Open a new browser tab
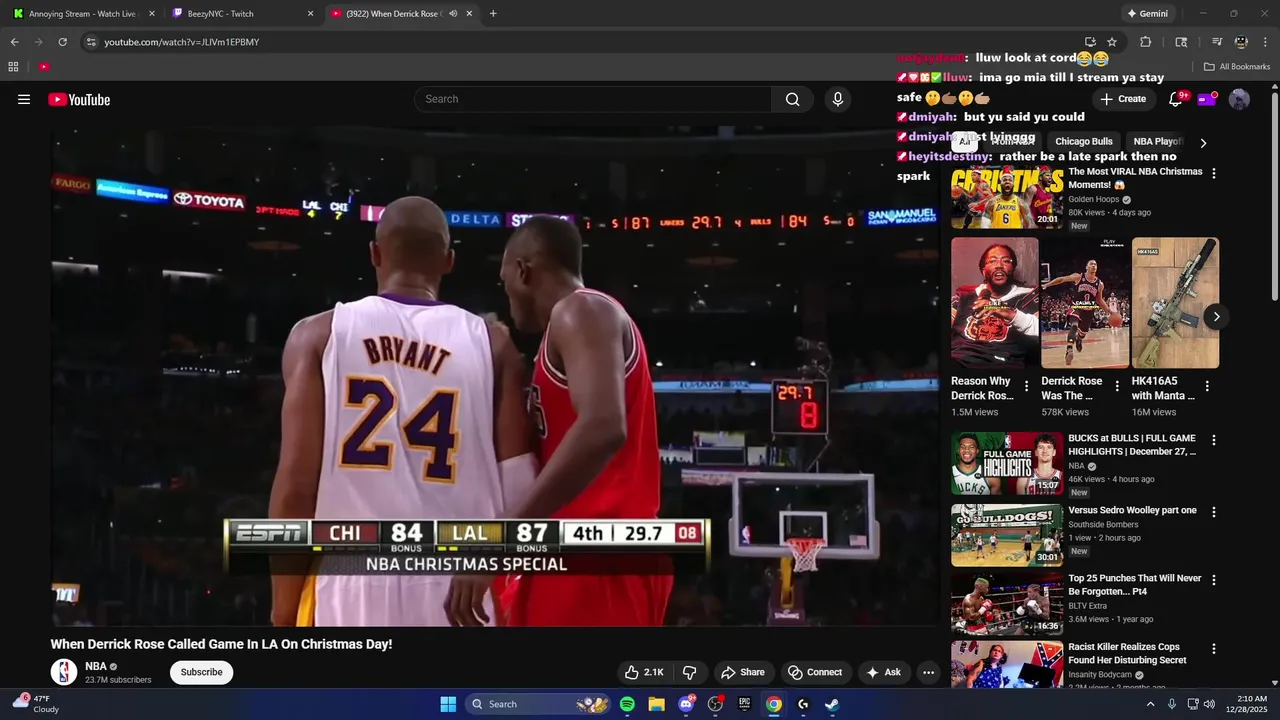 [x=493, y=14]
